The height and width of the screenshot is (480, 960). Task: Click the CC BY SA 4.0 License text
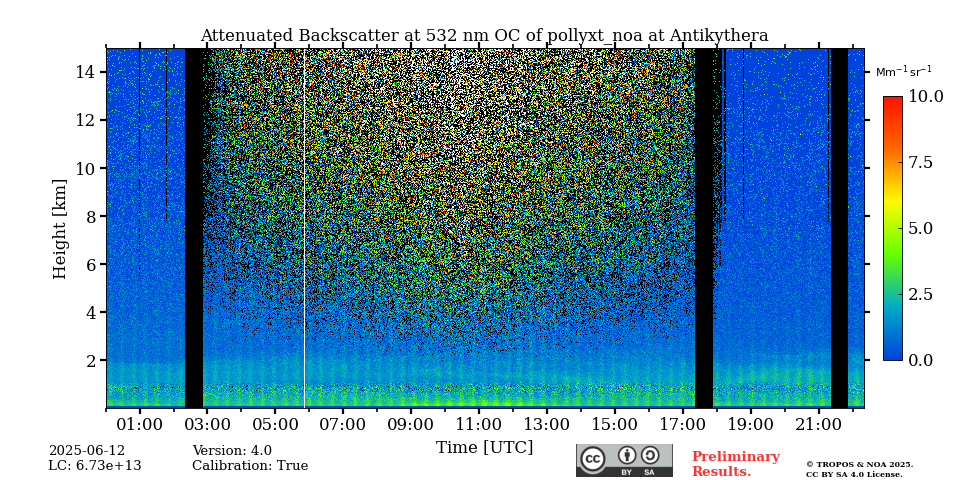click(854, 474)
